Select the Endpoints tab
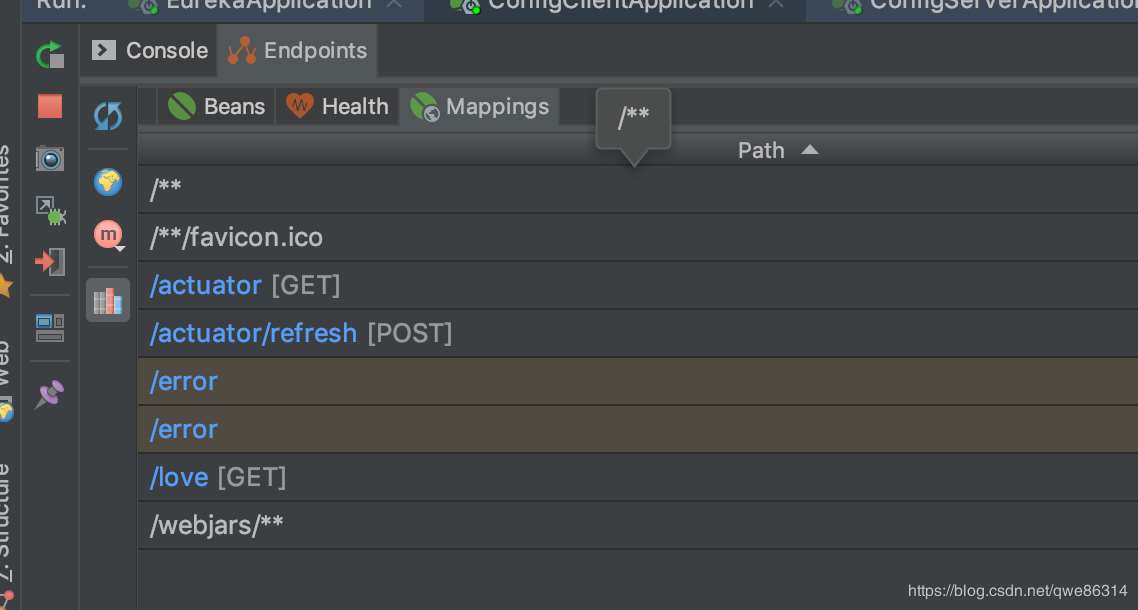 point(298,50)
